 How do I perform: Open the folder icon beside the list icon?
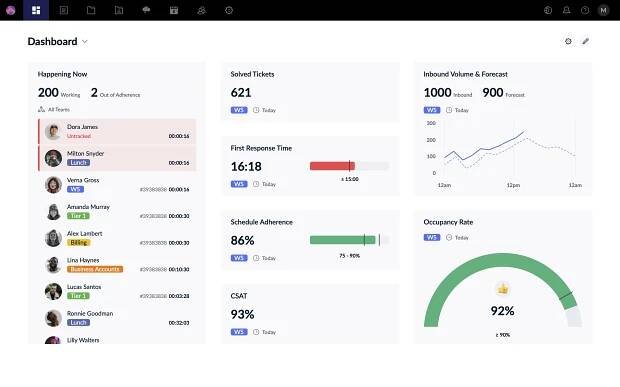coord(91,10)
